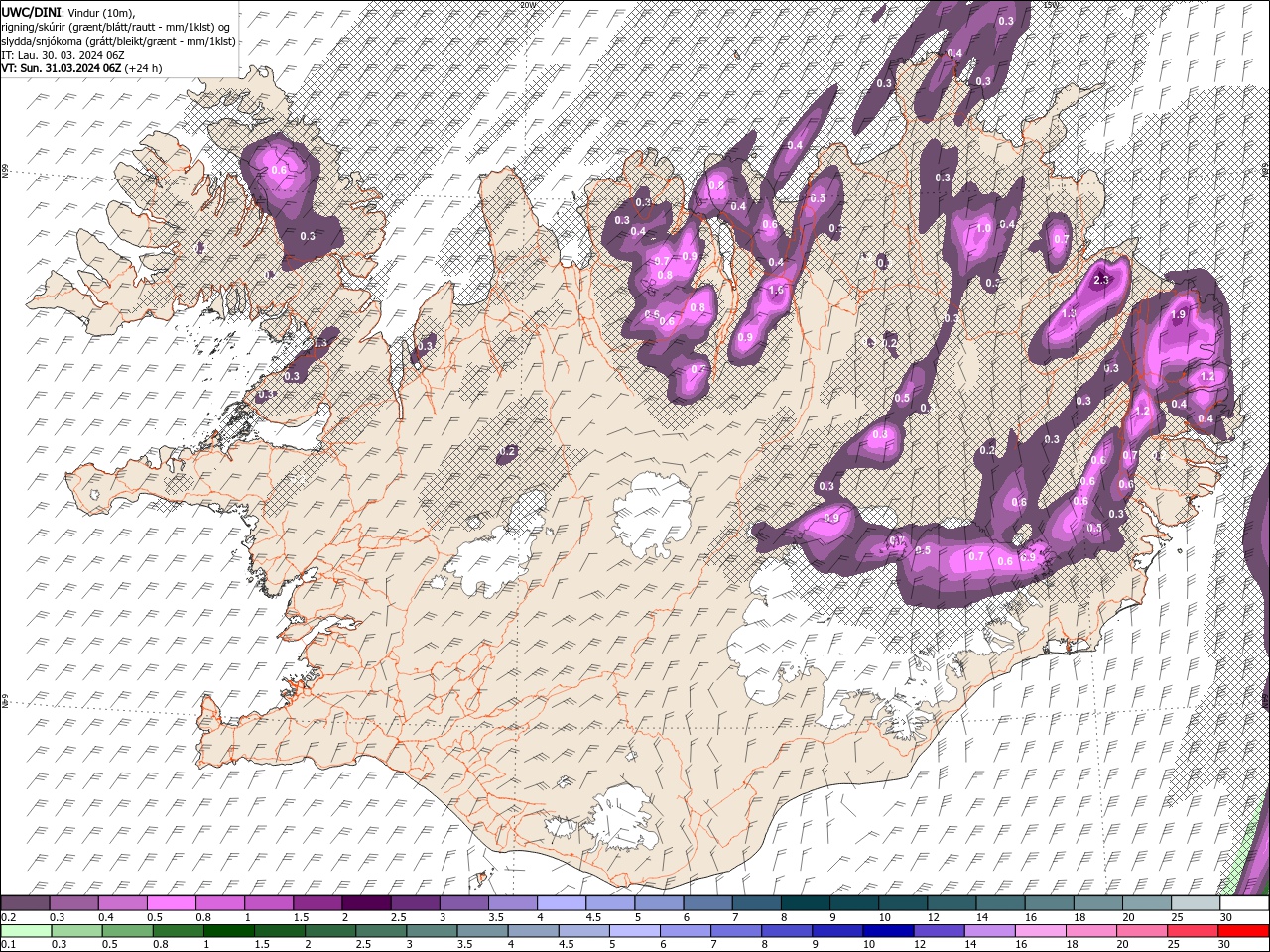Click the 2.3 precipitation value on the map
Screen dimensions: 1270x952
1100,281
